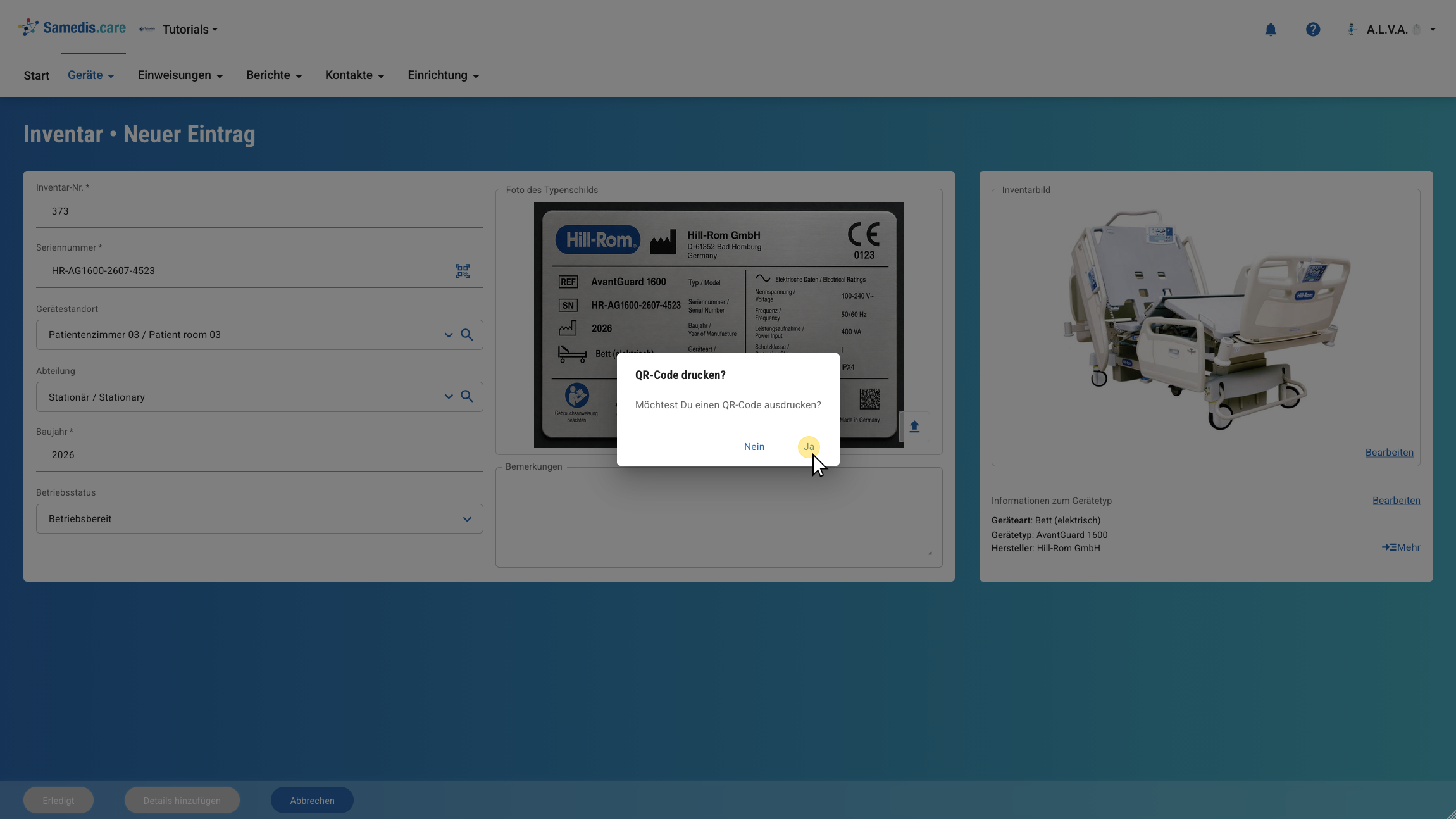Click the 'Inventar • Neuer Eintrag' heading
Screen dimensions: 1456x819
point(139,135)
